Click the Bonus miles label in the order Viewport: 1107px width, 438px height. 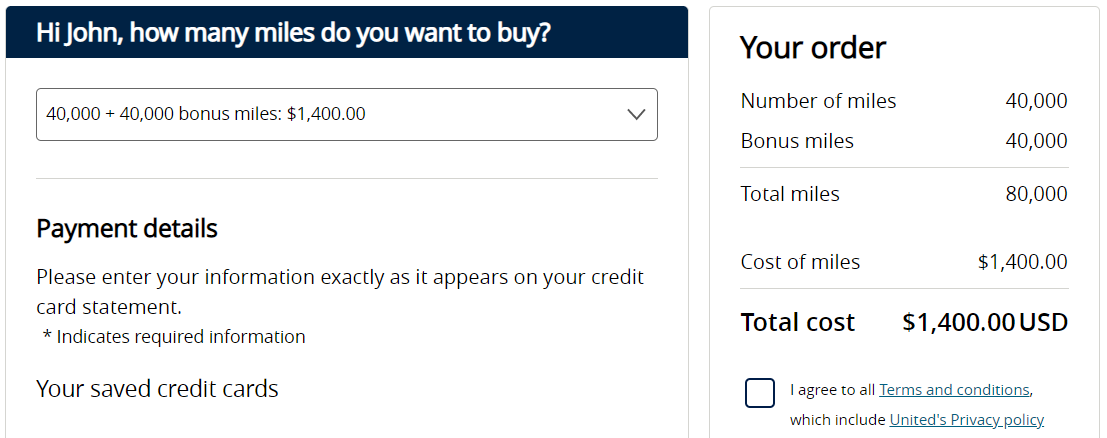(797, 141)
